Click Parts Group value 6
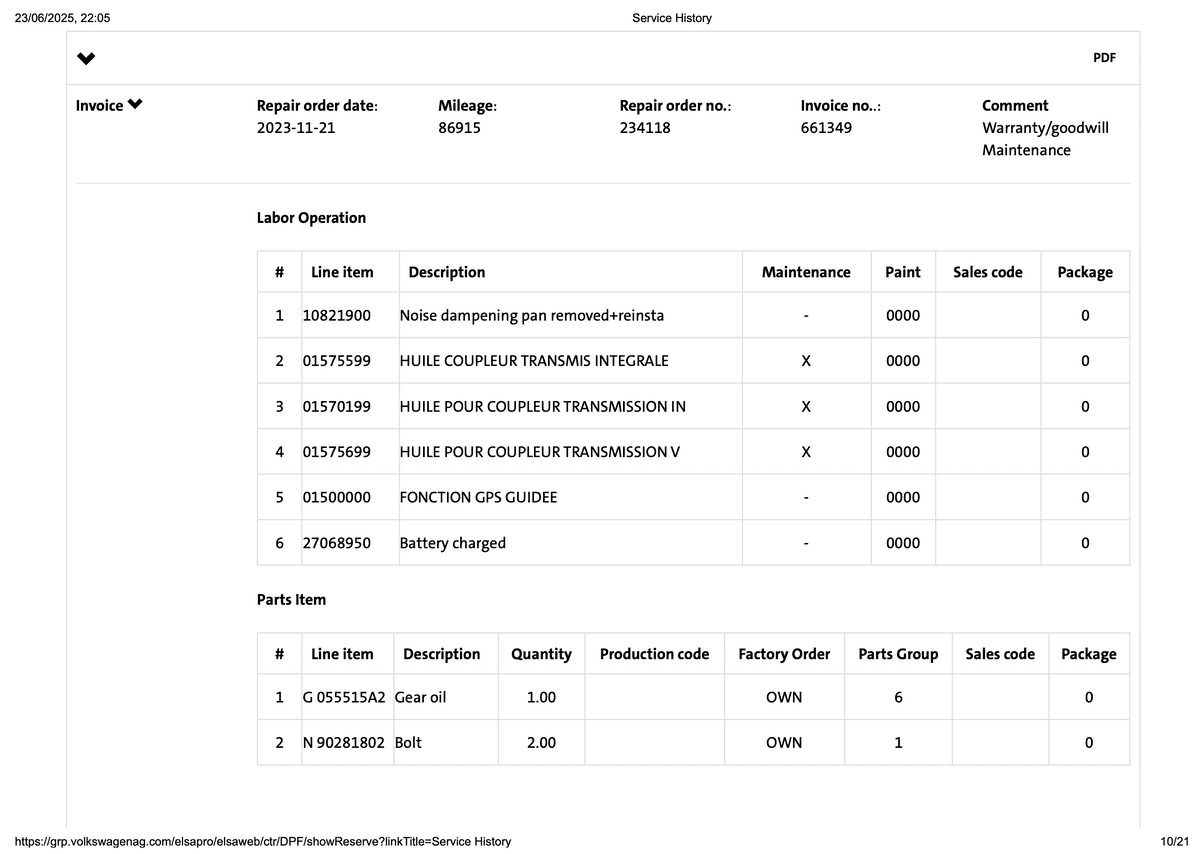The height and width of the screenshot is (854, 1200). [x=898, y=697]
